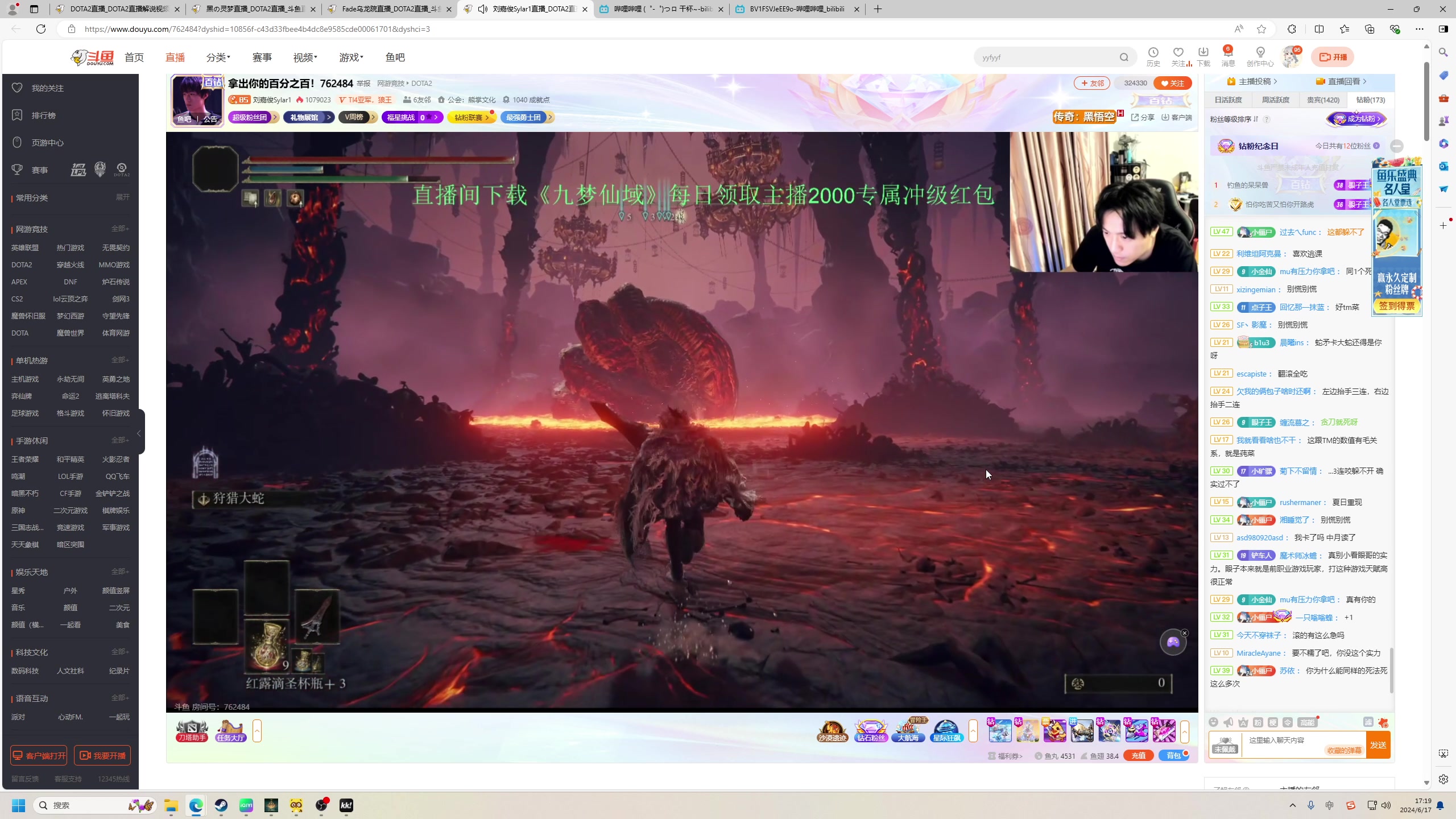Click the 消息 messages bell icon
Viewport: 1456px width, 819px height.
point(1228,52)
